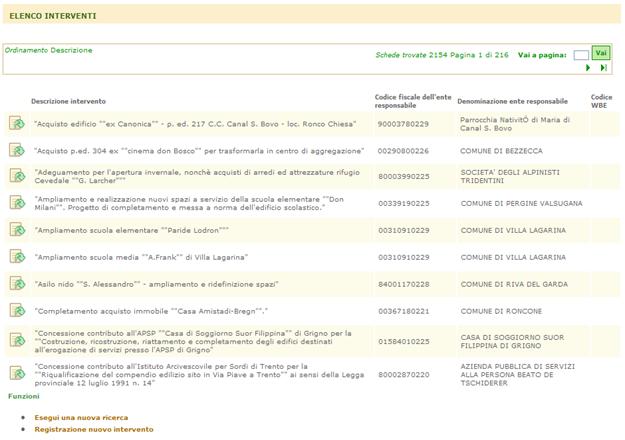Select COMUNE DI RONCONE cell
Viewport: 625px width, 440px height.
click(501, 311)
